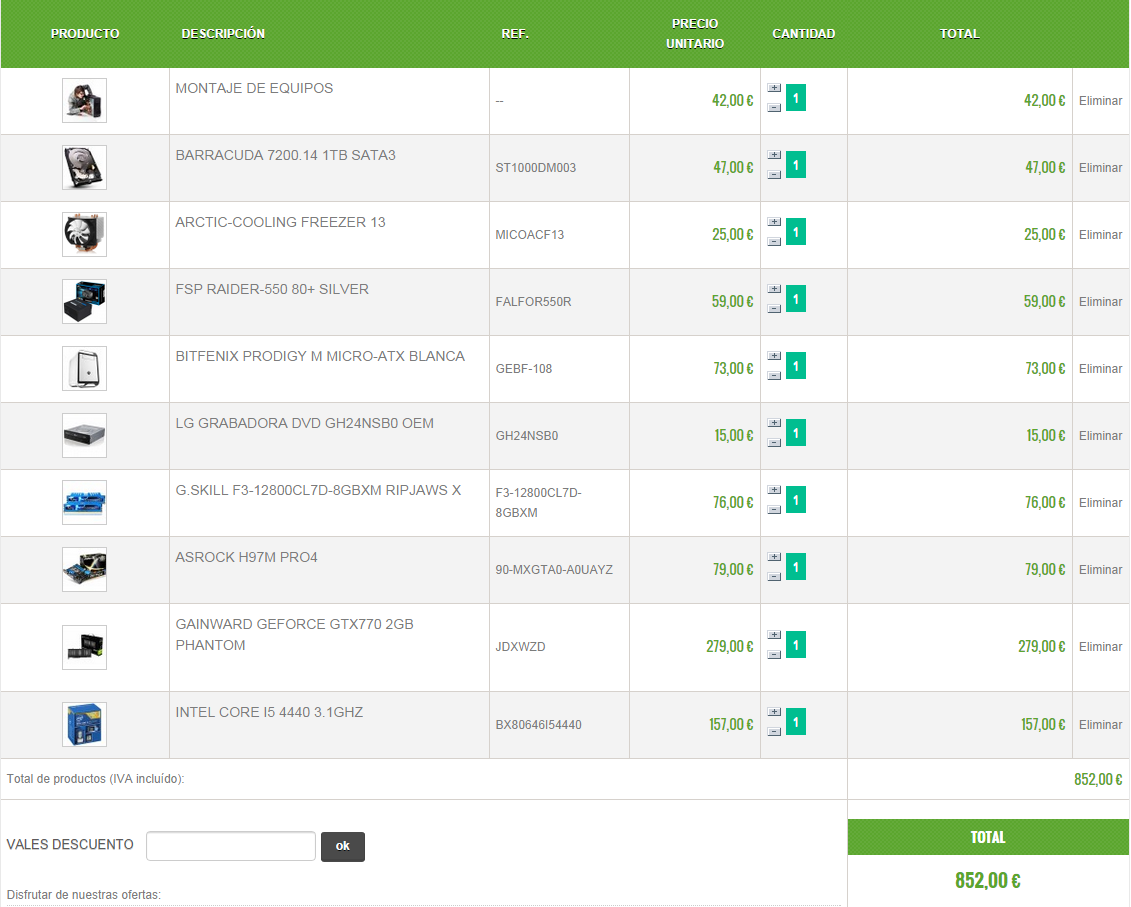Remove BARRACUDA 7200.14 via Eliminar
The height and width of the screenshot is (907, 1131).
point(1100,168)
